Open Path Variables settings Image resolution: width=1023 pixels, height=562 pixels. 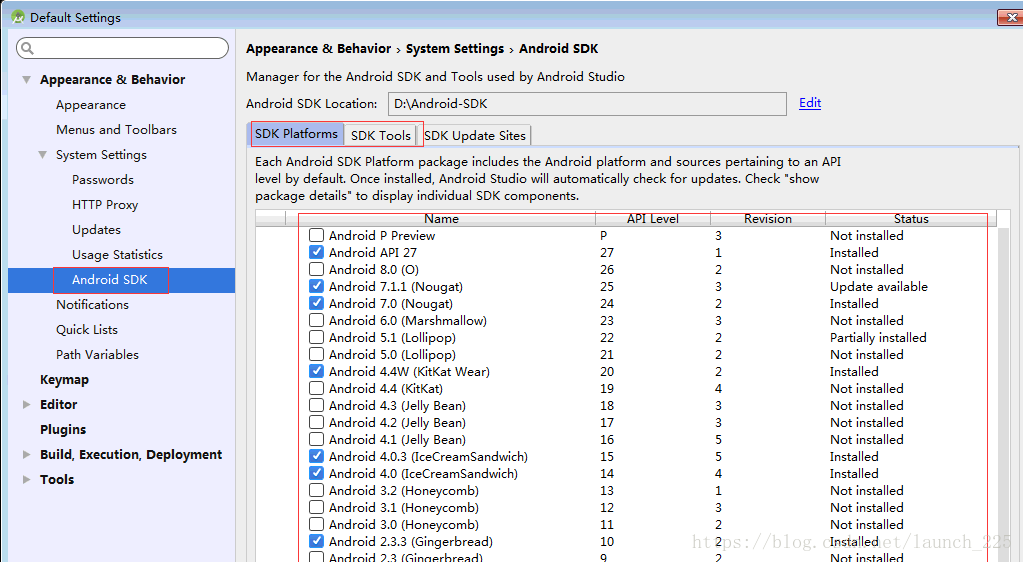[x=97, y=354]
